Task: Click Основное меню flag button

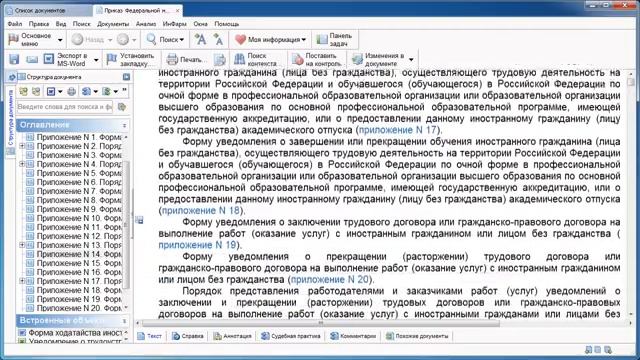Action: [31, 40]
